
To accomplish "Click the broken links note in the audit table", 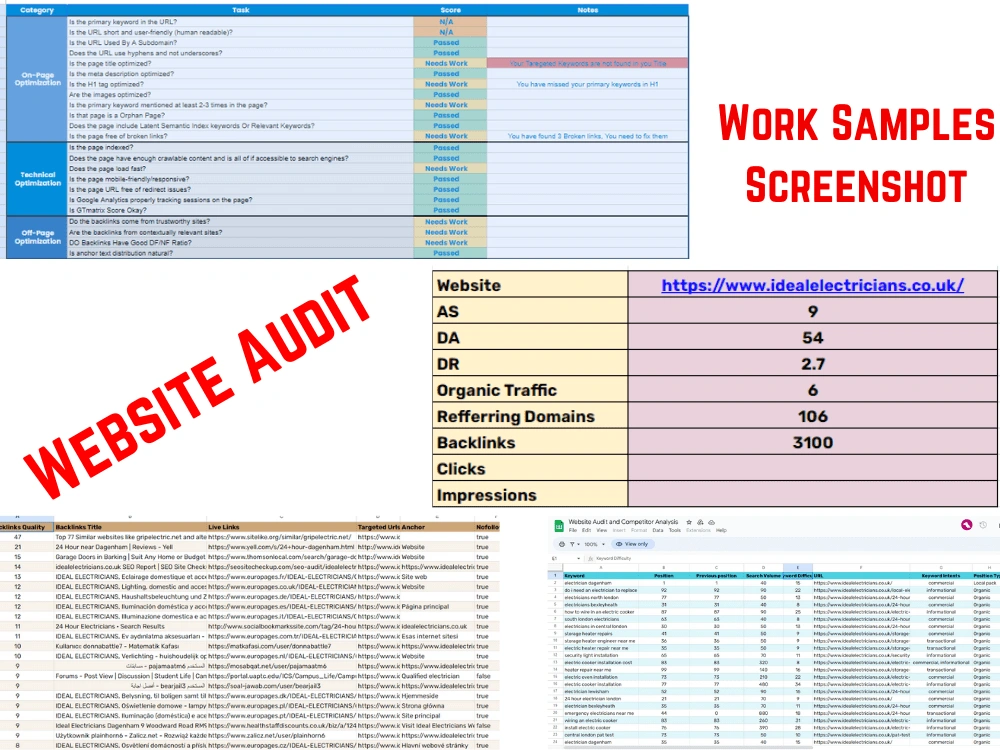I will (x=588, y=136).
